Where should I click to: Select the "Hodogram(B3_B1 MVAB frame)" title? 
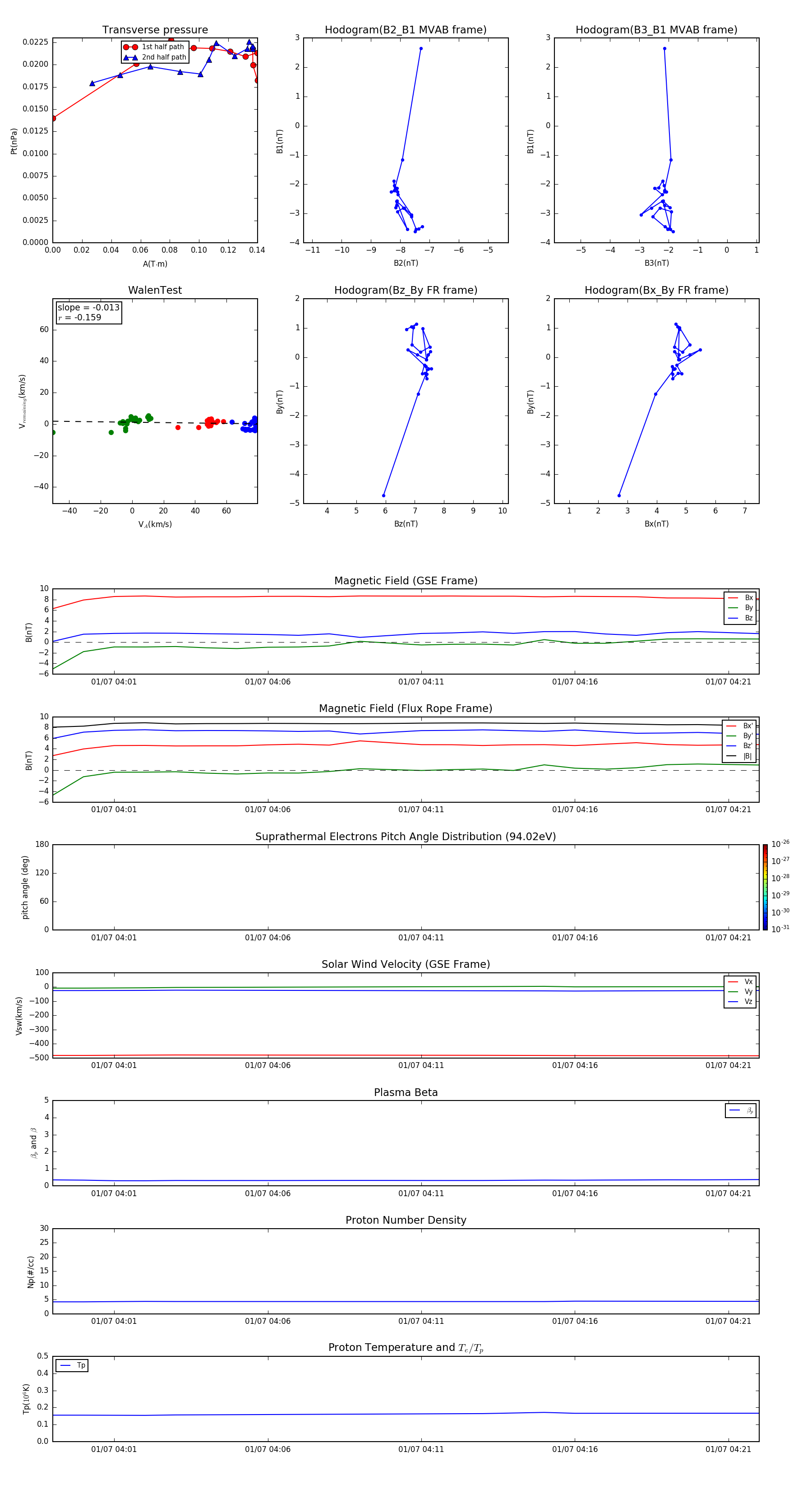coord(656,30)
